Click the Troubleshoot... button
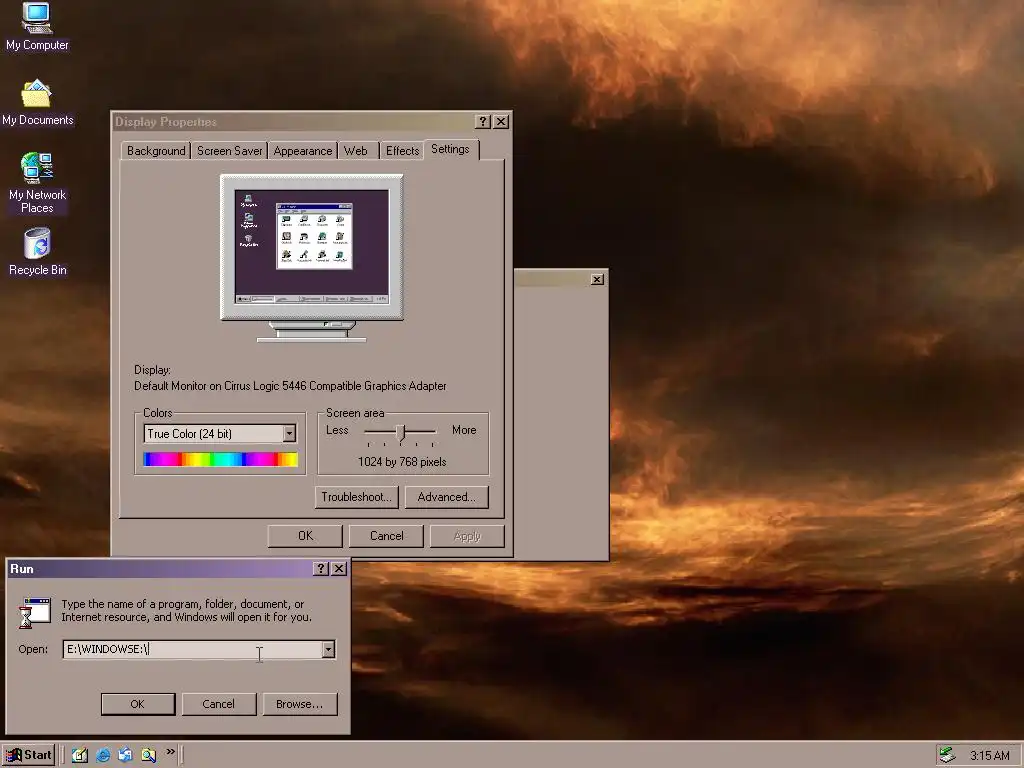1024x768 pixels. pos(357,497)
